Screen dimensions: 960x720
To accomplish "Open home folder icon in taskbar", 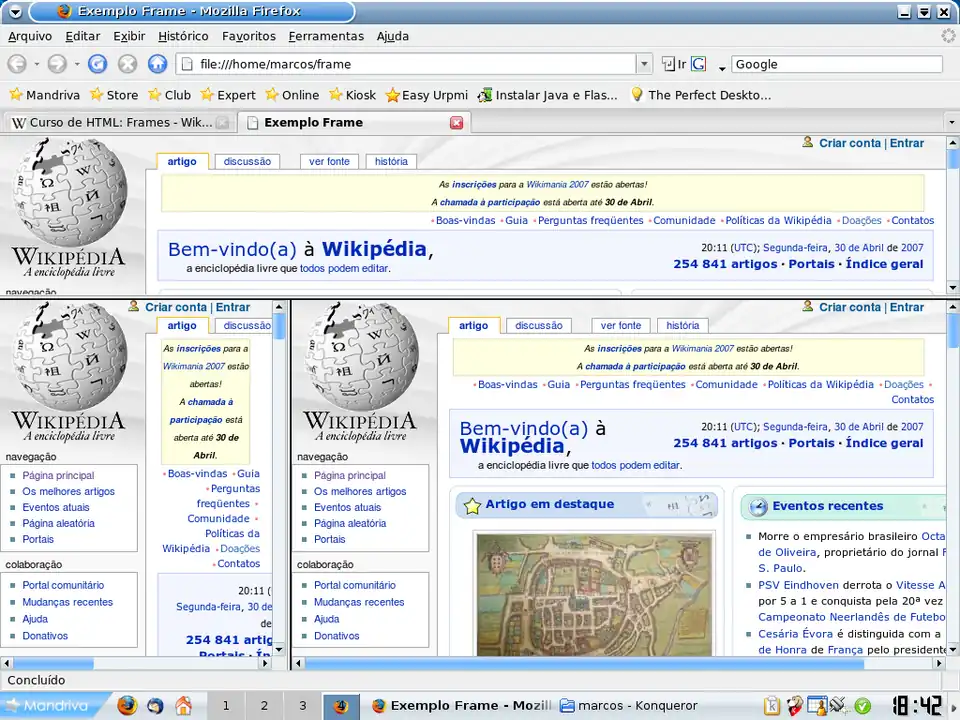I will 184,705.
